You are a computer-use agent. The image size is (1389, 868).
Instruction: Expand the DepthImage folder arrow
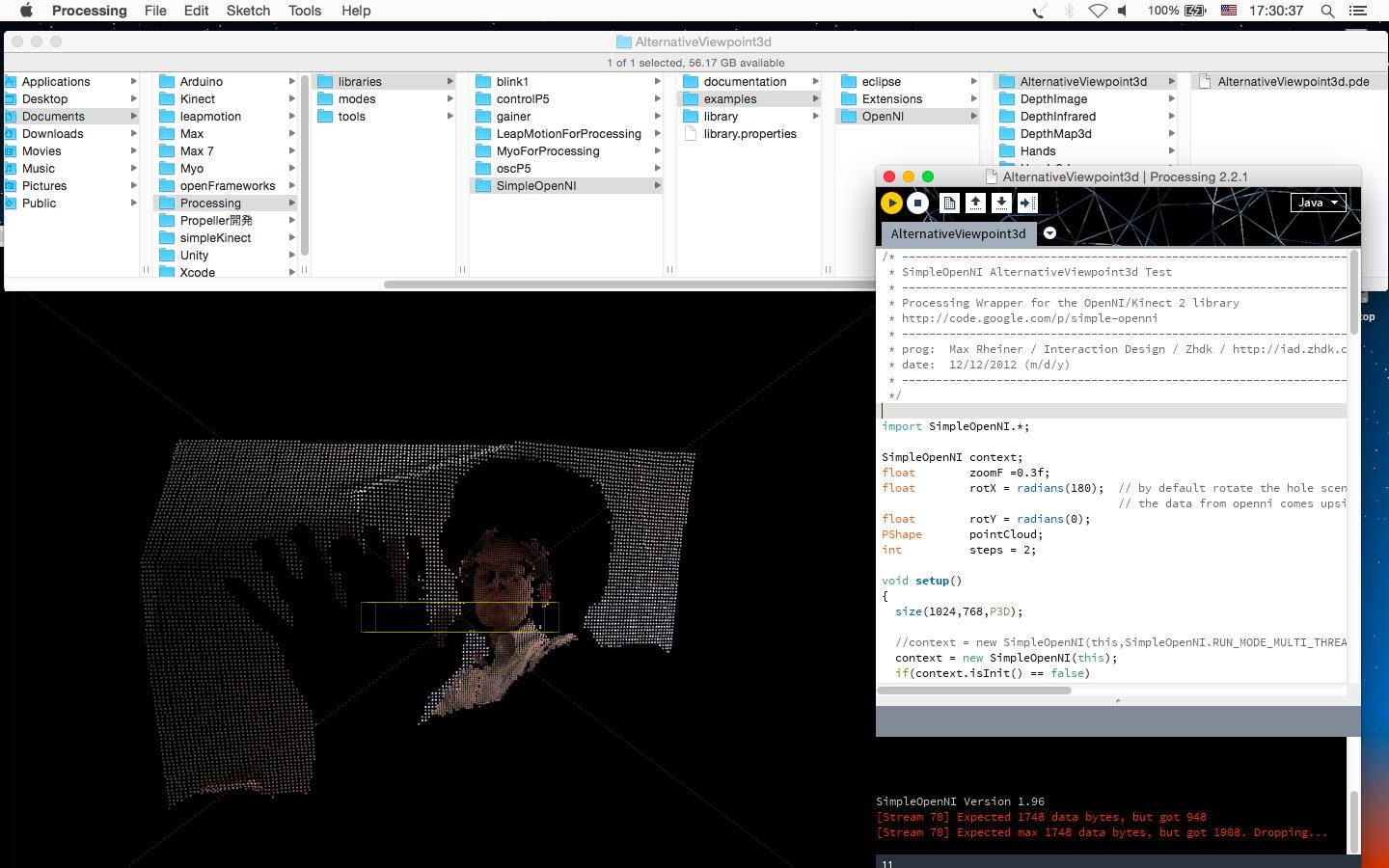(x=1171, y=99)
